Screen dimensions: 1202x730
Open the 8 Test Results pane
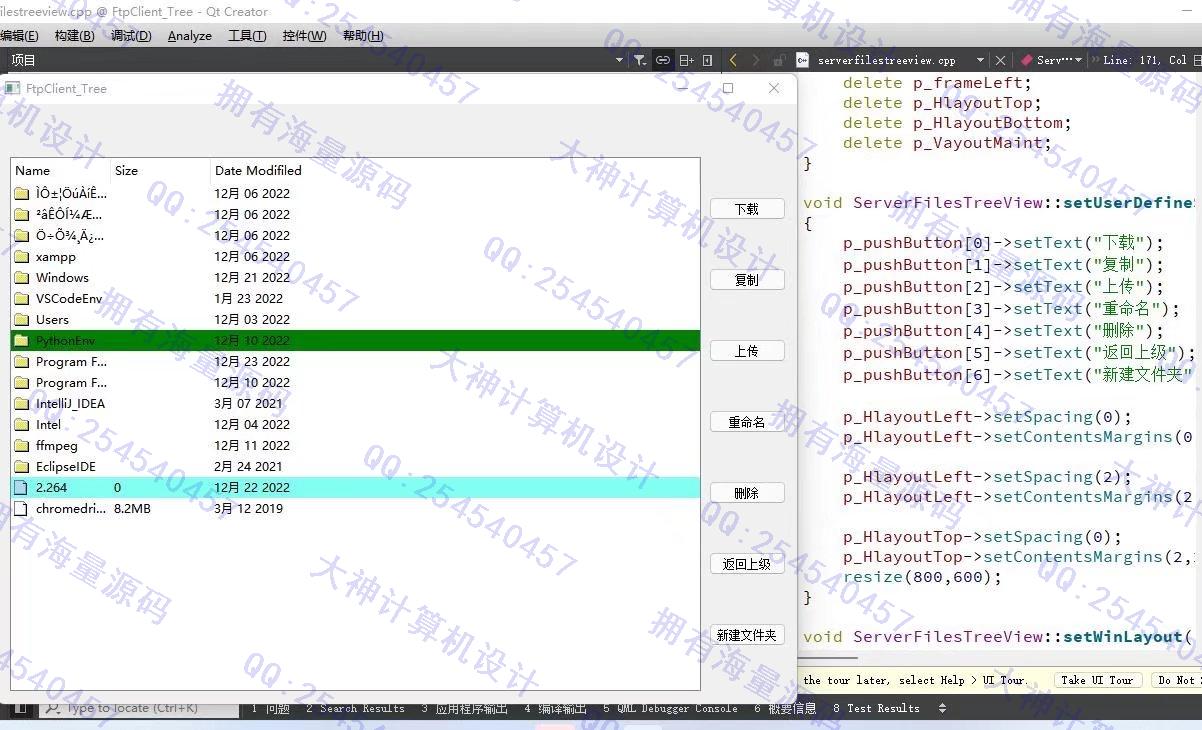pyautogui.click(x=876, y=708)
